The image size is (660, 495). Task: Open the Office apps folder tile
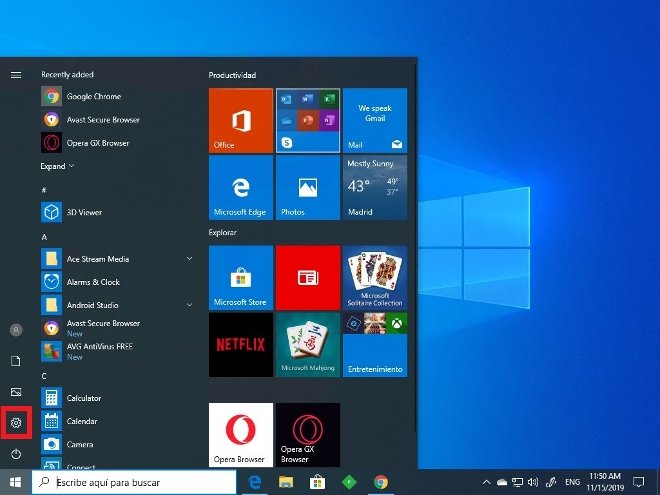coord(308,120)
